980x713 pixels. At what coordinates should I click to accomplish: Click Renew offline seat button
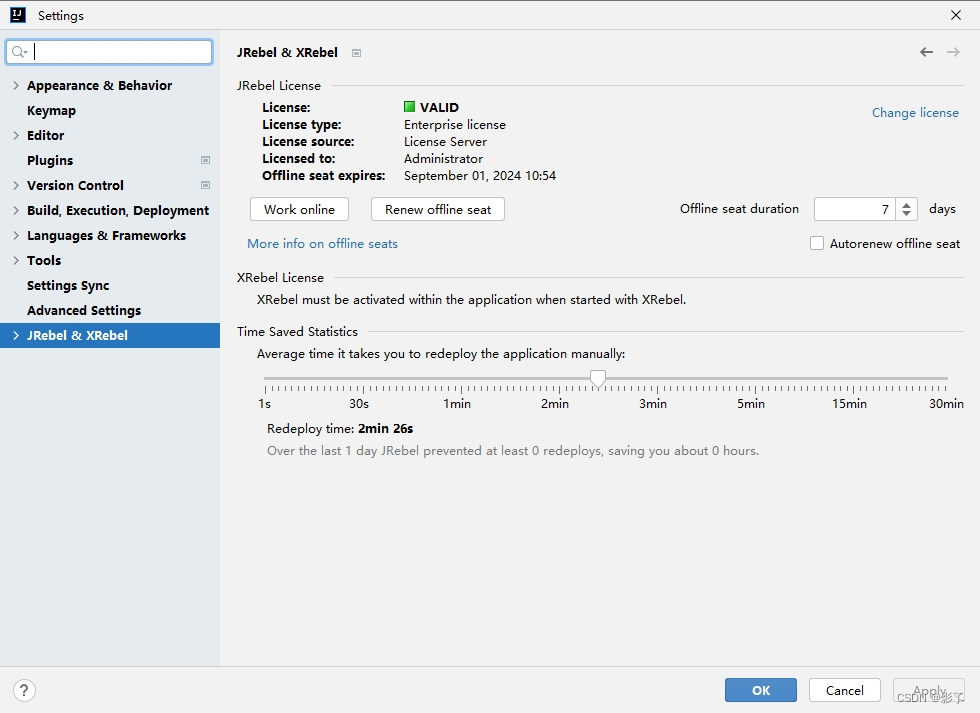coord(438,209)
